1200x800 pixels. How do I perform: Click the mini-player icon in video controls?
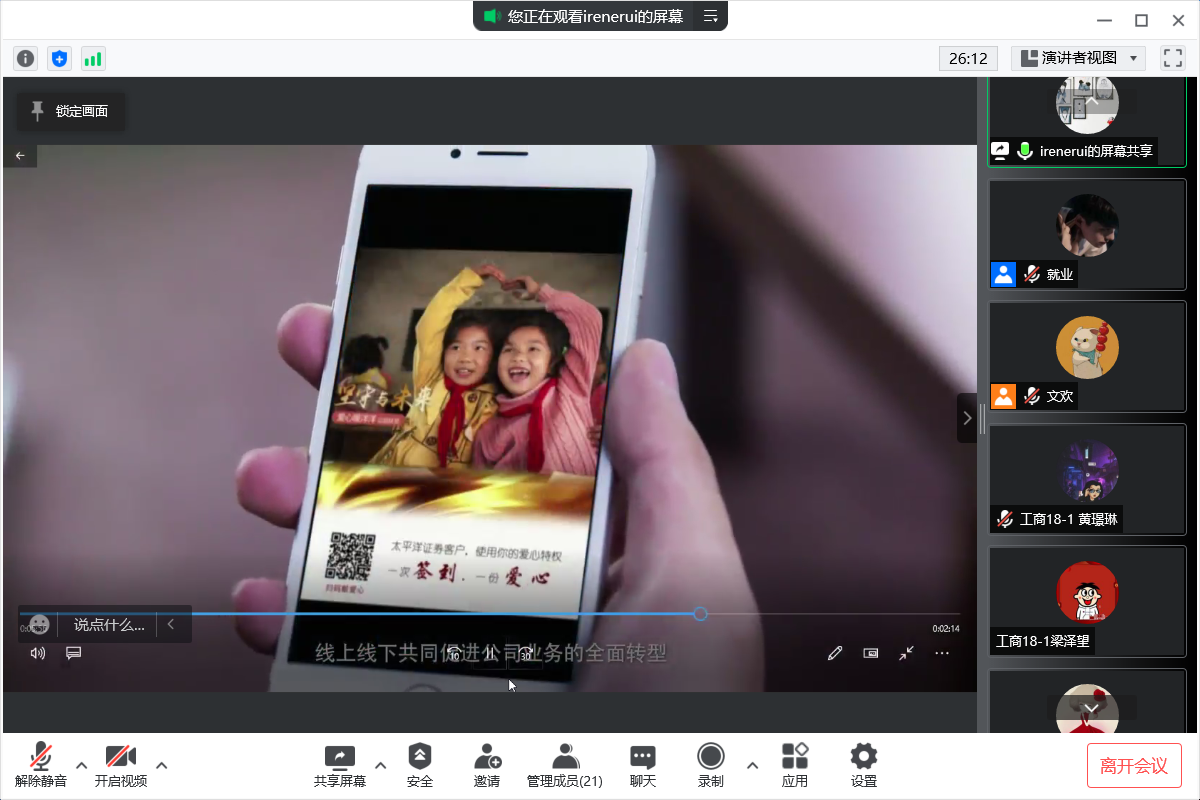(871, 653)
